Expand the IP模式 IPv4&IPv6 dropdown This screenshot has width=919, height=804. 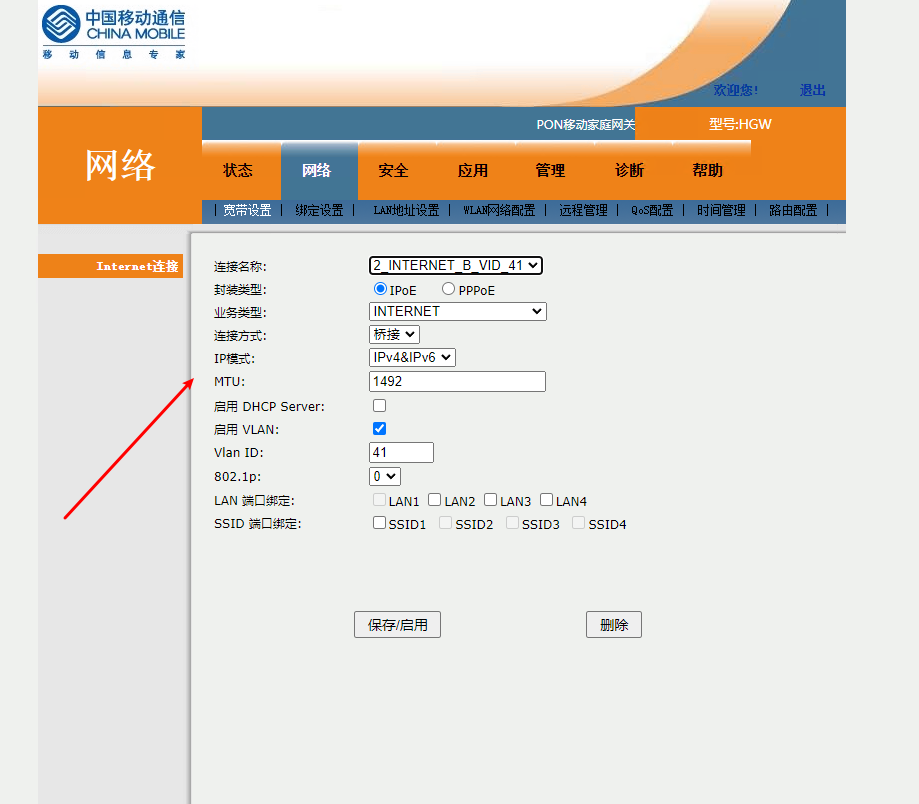coord(413,357)
